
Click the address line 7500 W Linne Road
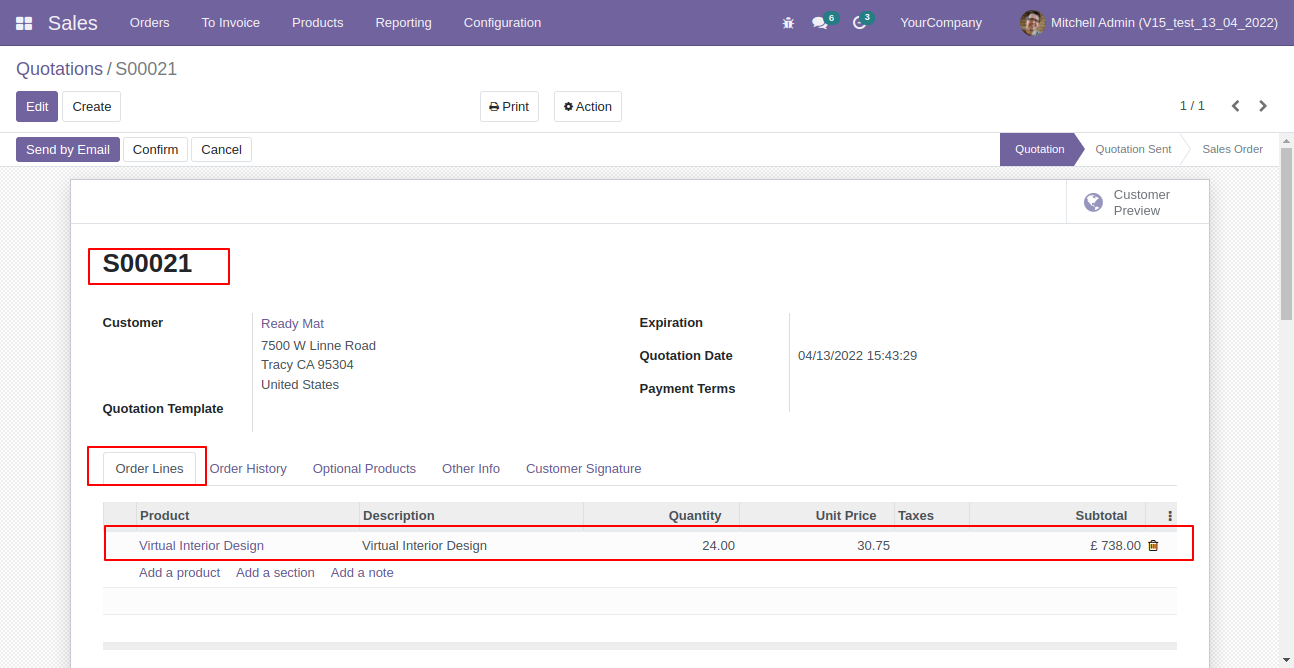click(318, 346)
